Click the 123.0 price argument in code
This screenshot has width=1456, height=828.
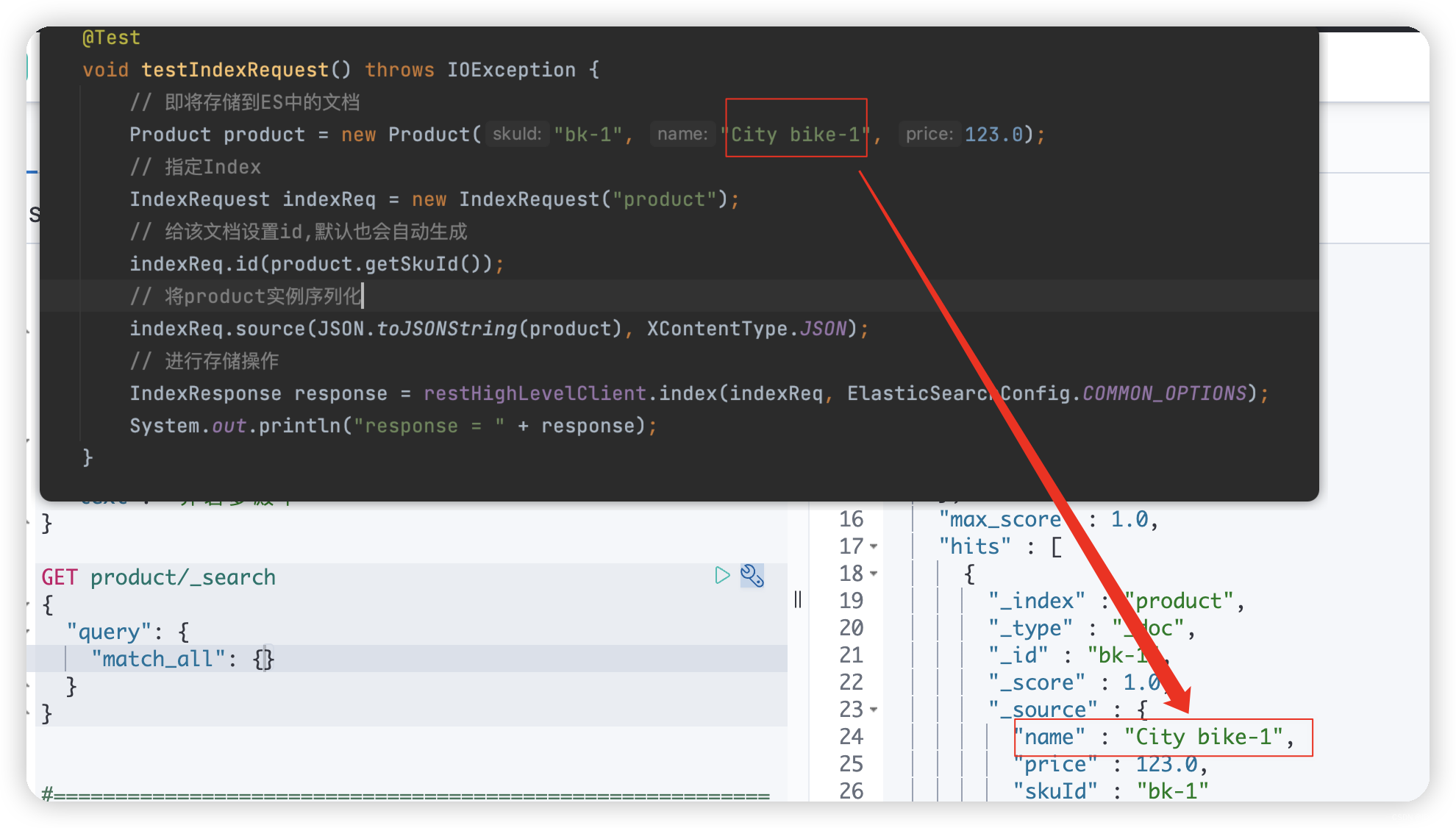pos(993,135)
